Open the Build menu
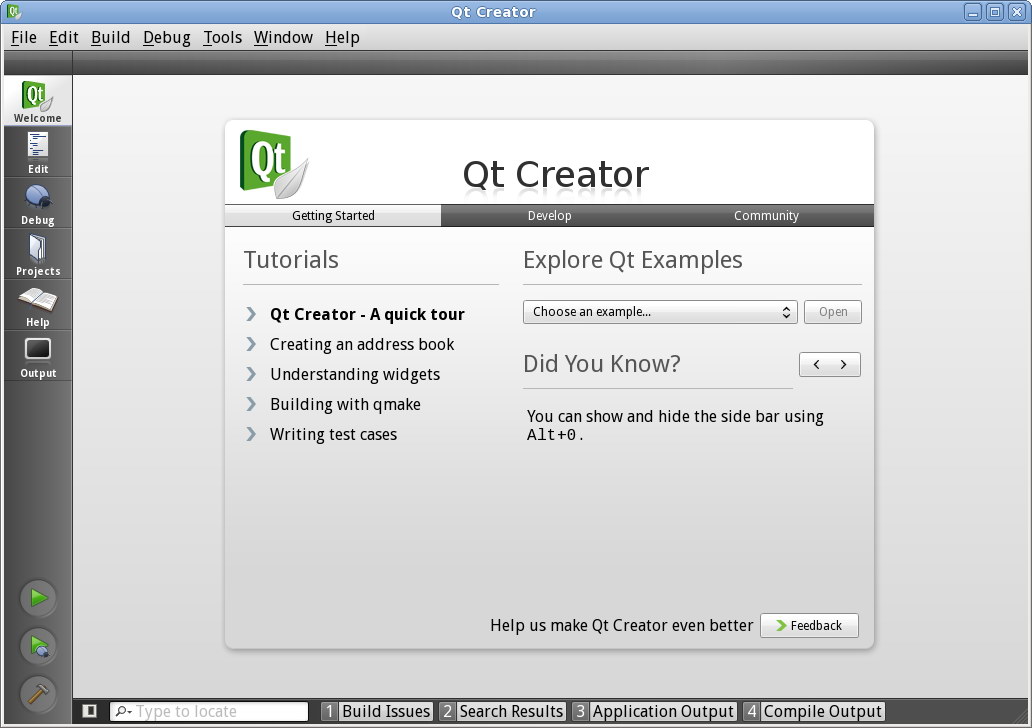The image size is (1032, 728). point(111,38)
